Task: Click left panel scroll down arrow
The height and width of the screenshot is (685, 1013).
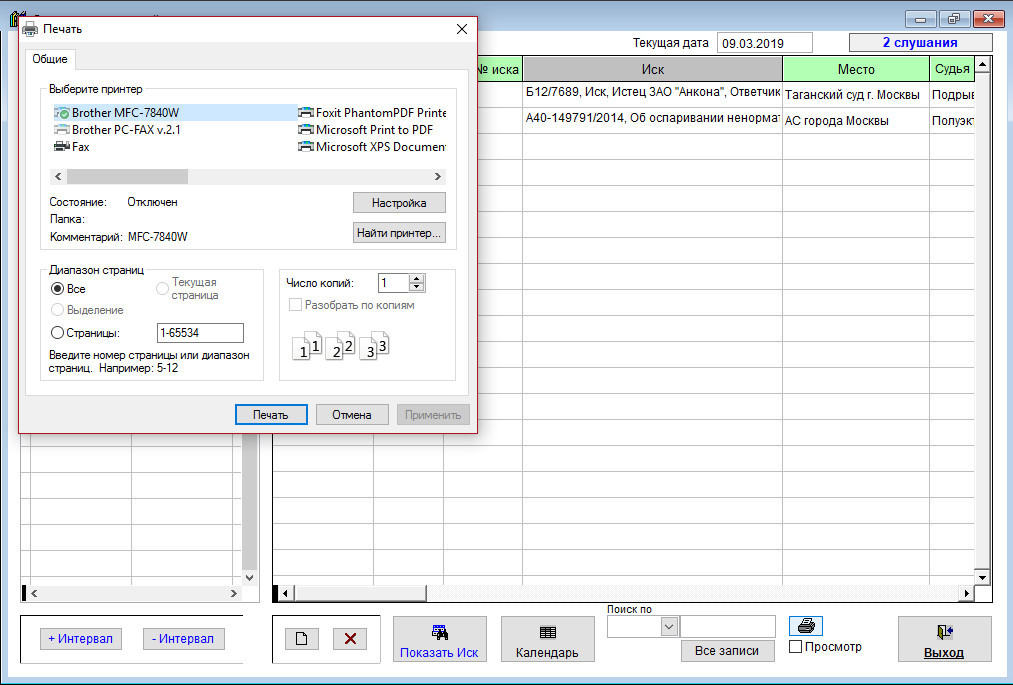Action: click(x=250, y=577)
